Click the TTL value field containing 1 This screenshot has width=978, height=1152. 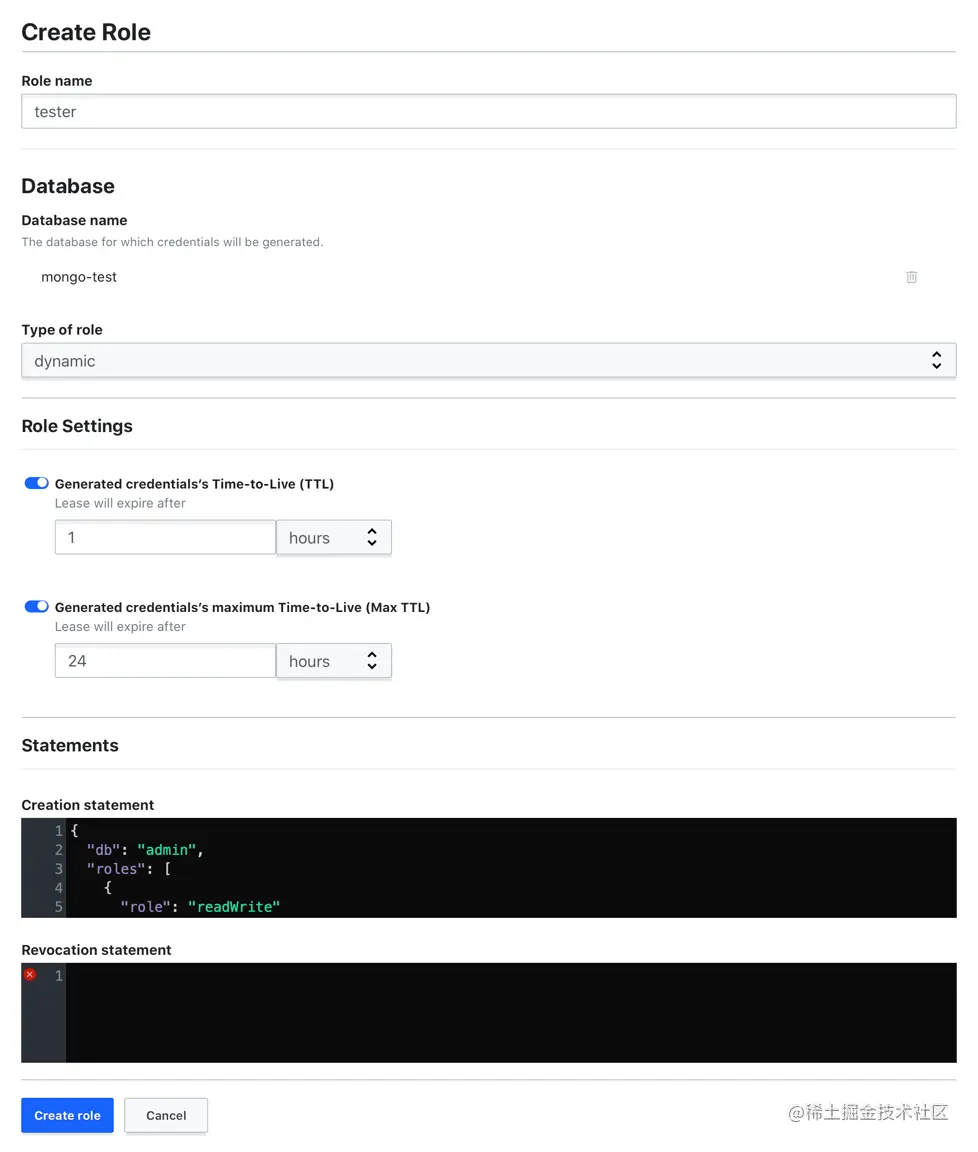pyautogui.click(x=165, y=538)
